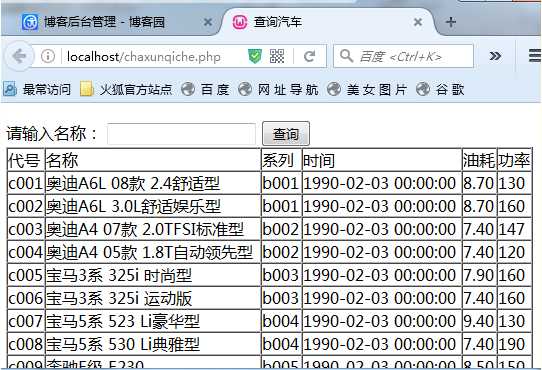Open 百度 bookmark

(x=205, y=90)
